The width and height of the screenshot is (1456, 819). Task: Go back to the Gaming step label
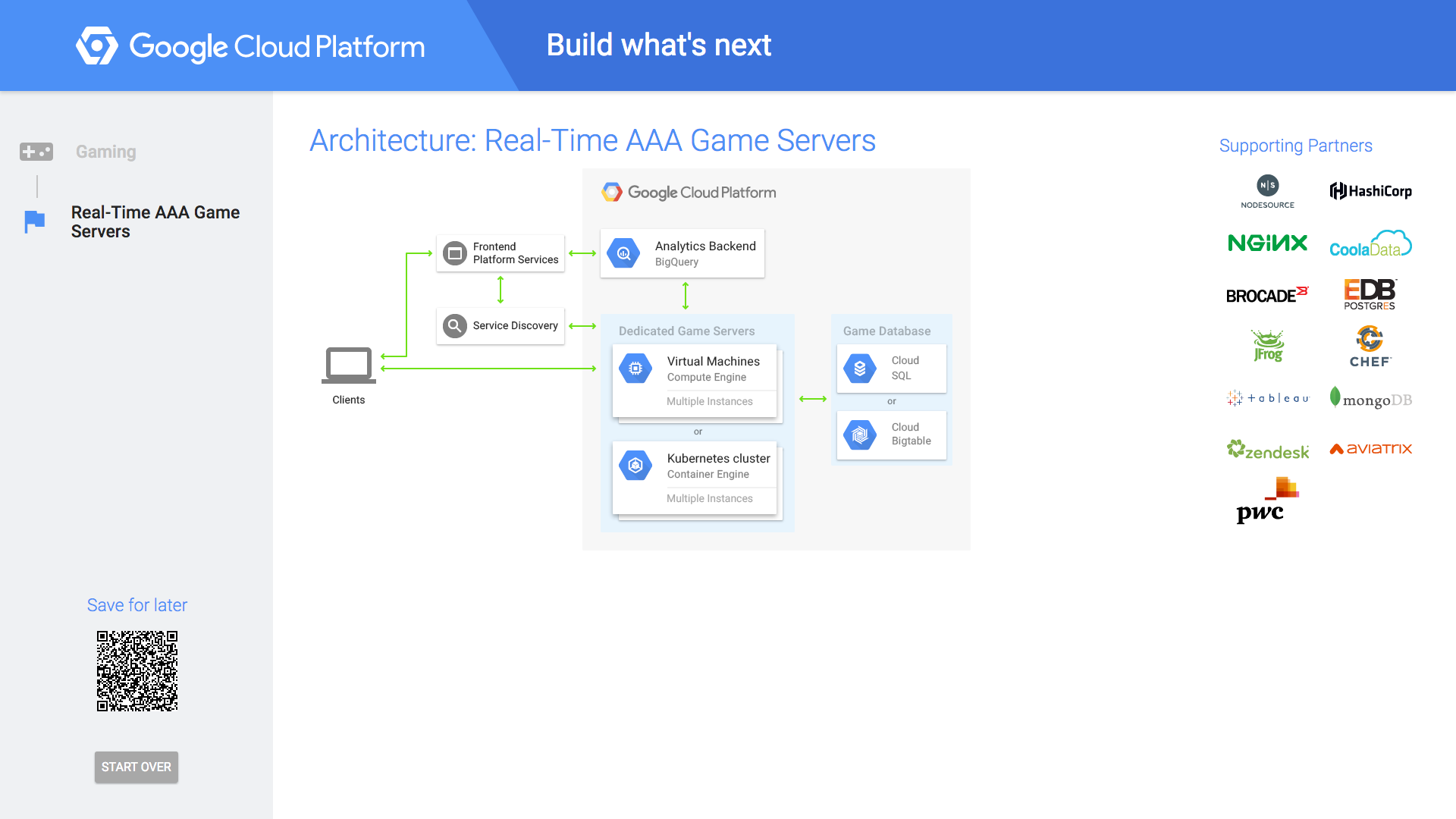coord(106,152)
